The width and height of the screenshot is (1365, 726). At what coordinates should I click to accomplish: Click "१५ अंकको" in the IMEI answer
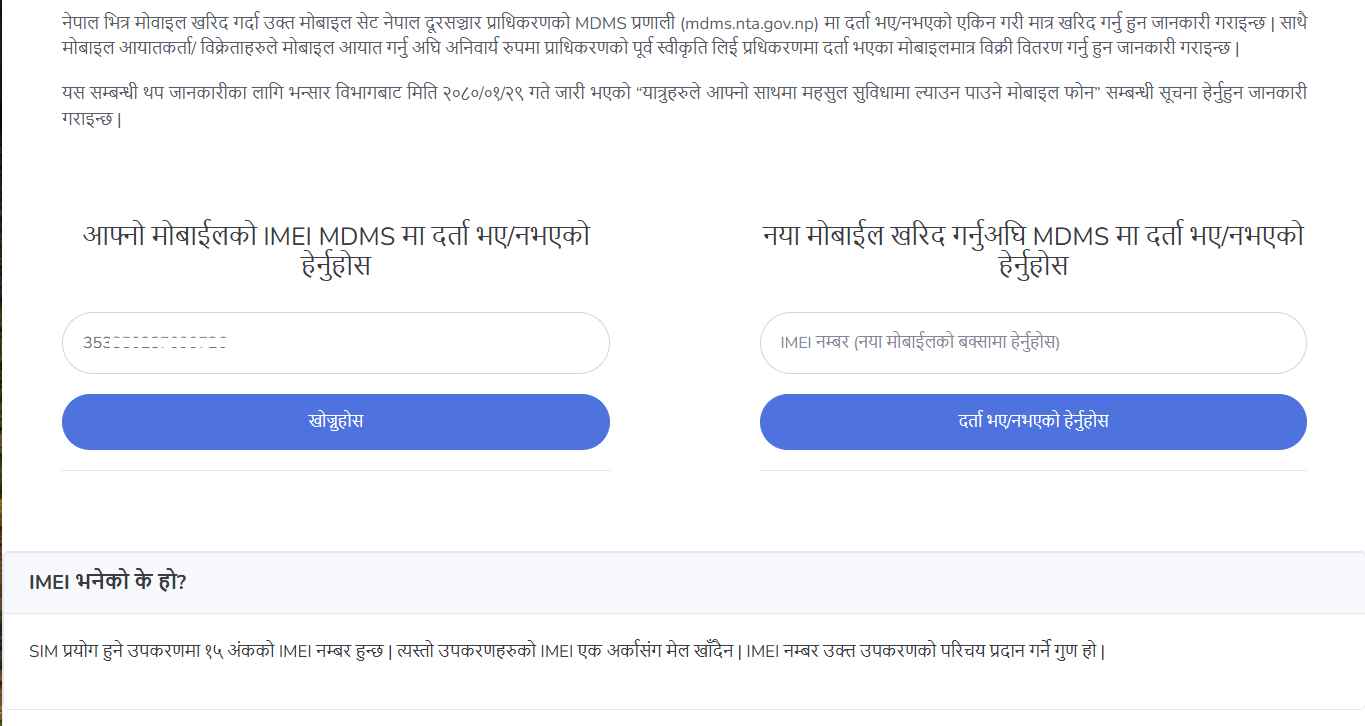(239, 651)
